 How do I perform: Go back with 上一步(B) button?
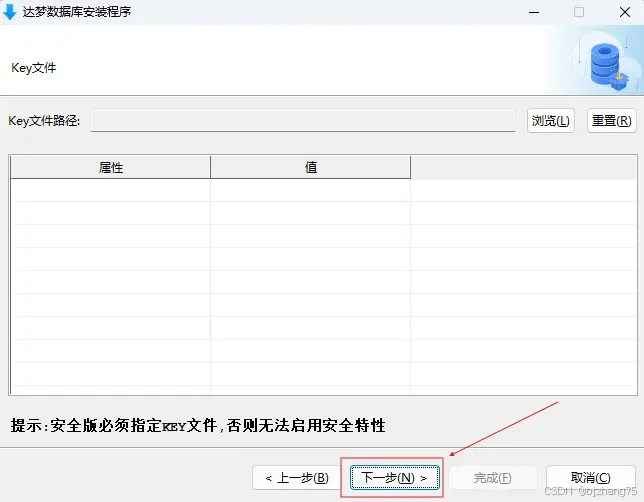click(297, 478)
